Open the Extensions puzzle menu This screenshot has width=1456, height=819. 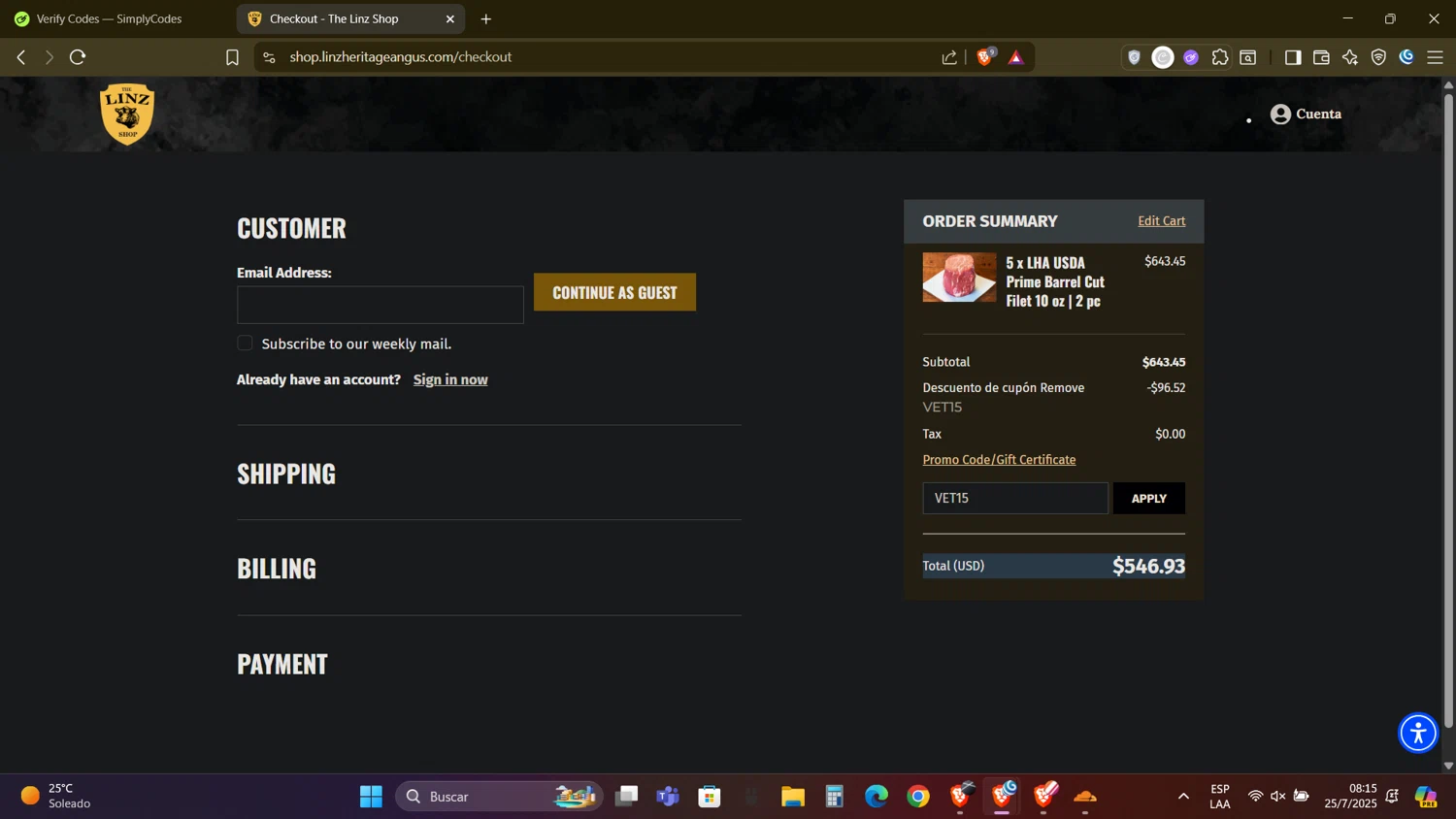(x=1220, y=57)
